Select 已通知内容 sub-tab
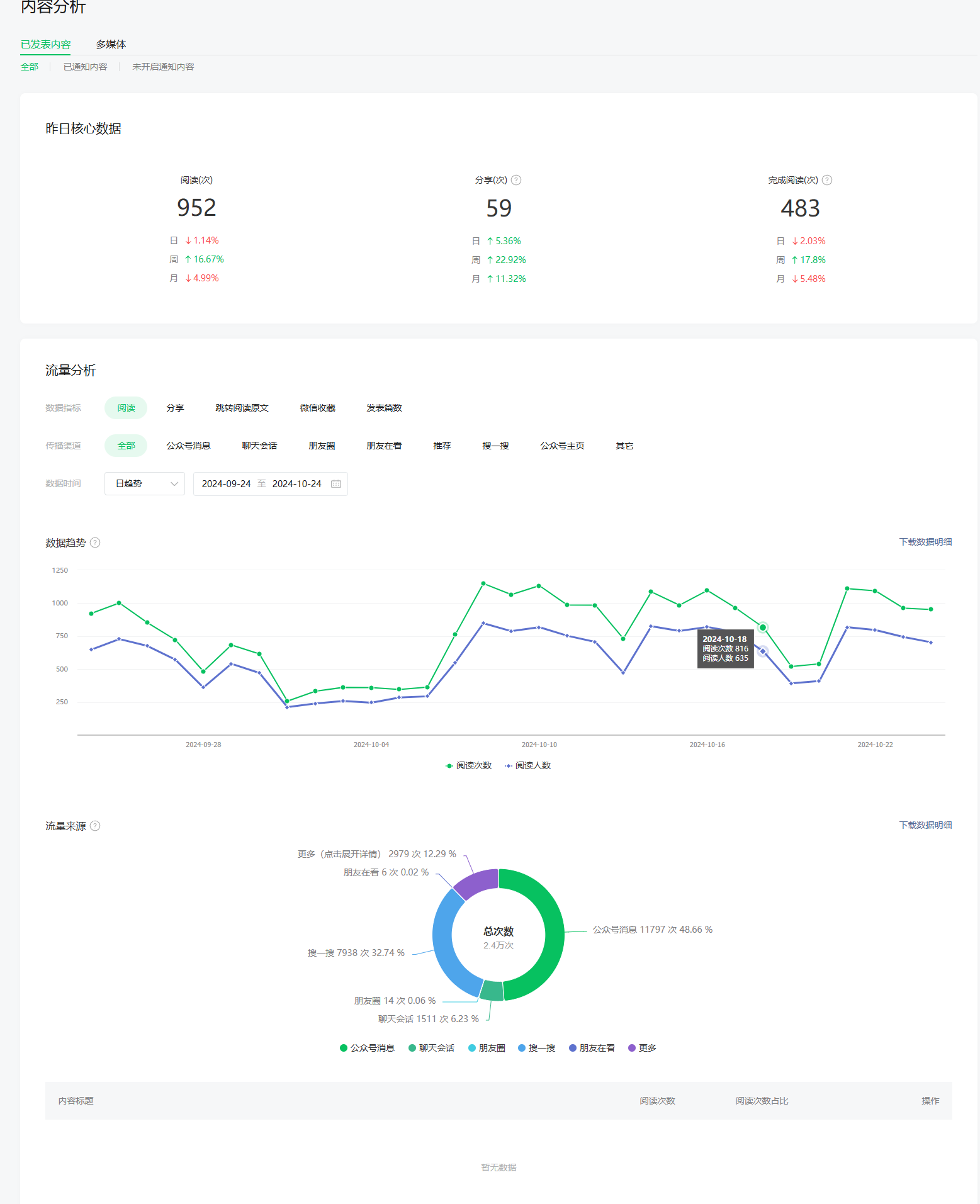The image size is (980, 1204). point(85,67)
